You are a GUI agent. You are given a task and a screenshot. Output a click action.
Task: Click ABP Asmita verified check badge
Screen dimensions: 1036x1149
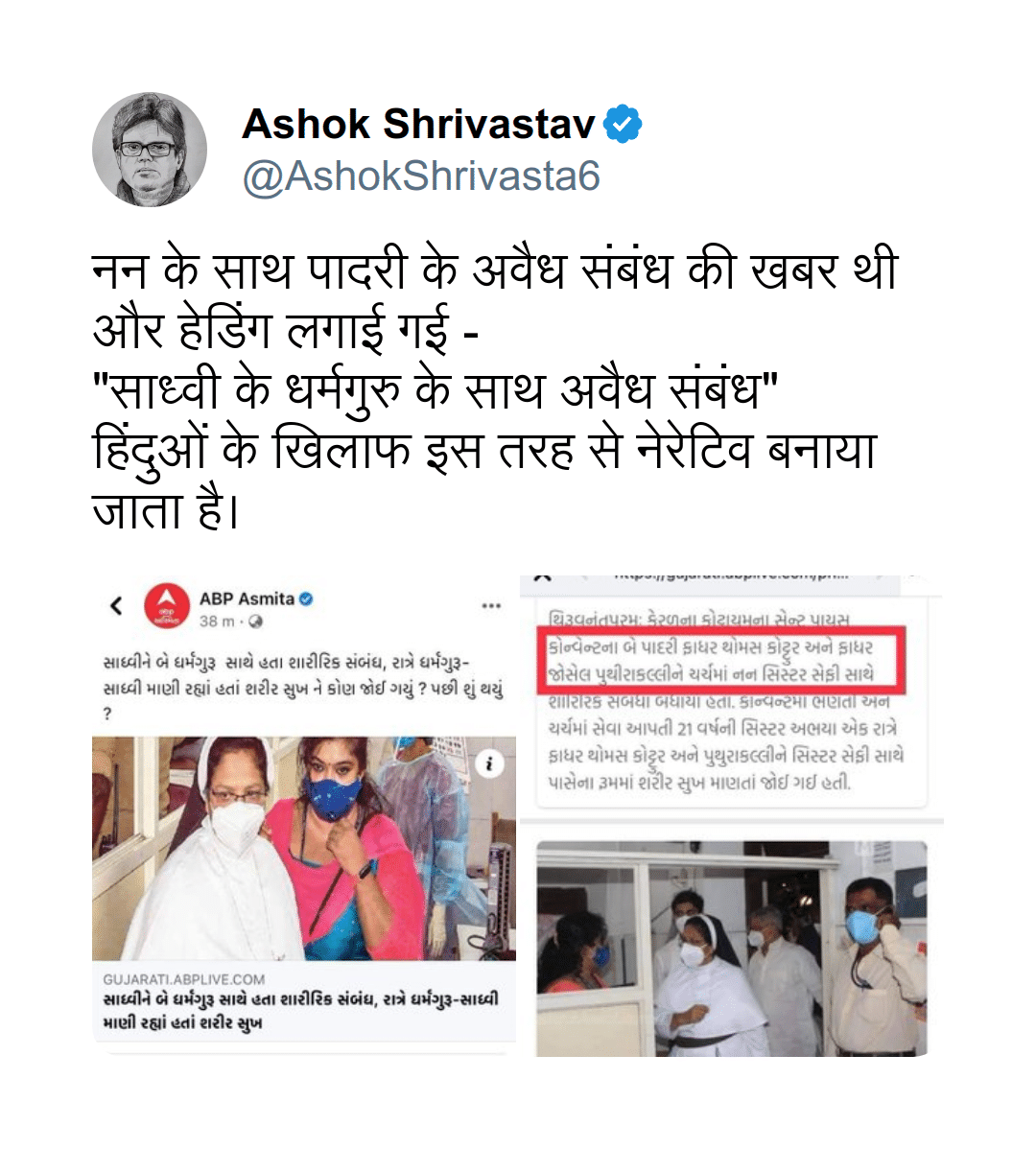pyautogui.click(x=306, y=598)
